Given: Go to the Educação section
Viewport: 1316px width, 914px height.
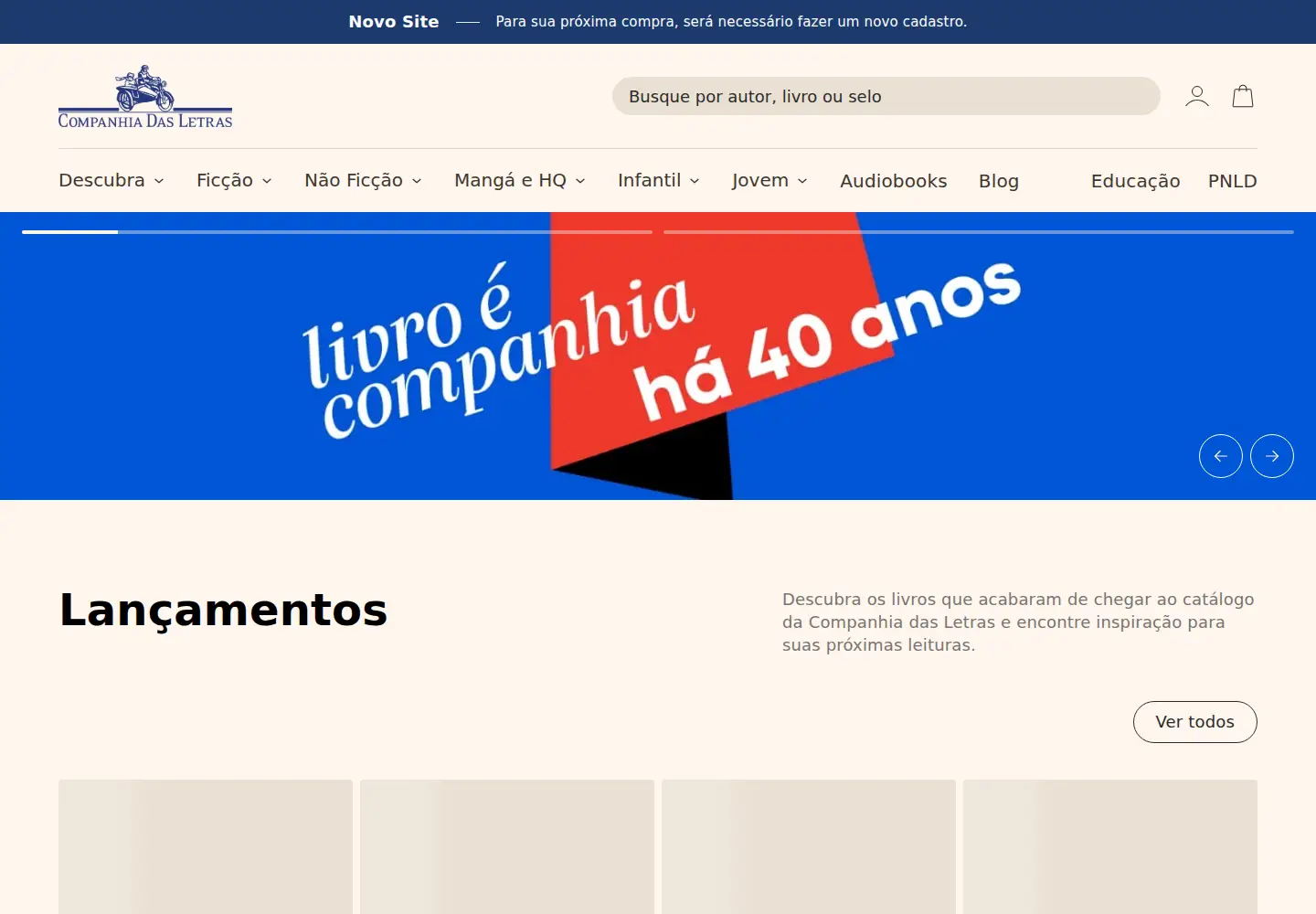Looking at the screenshot, I should click(x=1135, y=181).
